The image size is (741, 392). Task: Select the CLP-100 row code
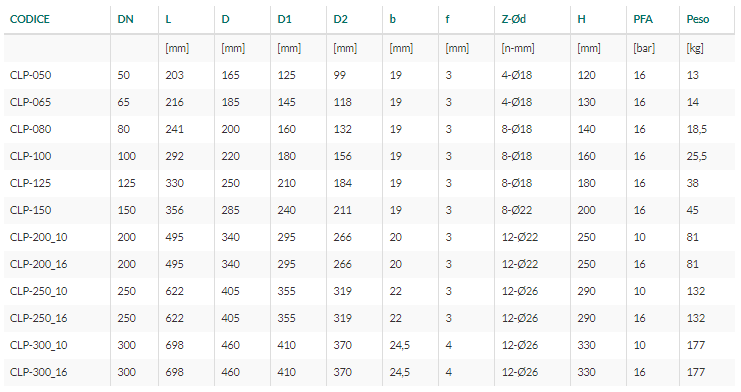[31, 156]
